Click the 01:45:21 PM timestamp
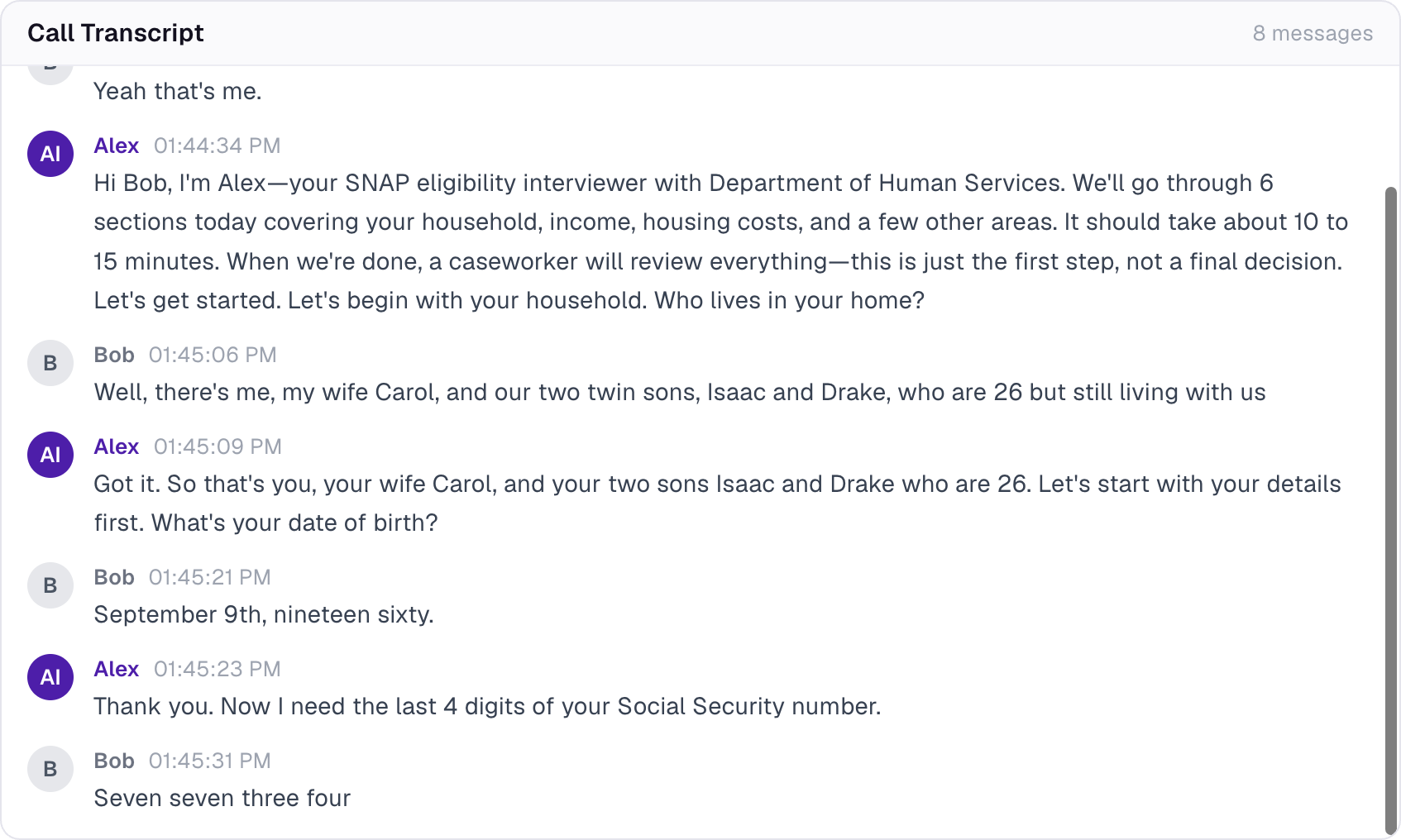1401x840 pixels. click(x=210, y=577)
